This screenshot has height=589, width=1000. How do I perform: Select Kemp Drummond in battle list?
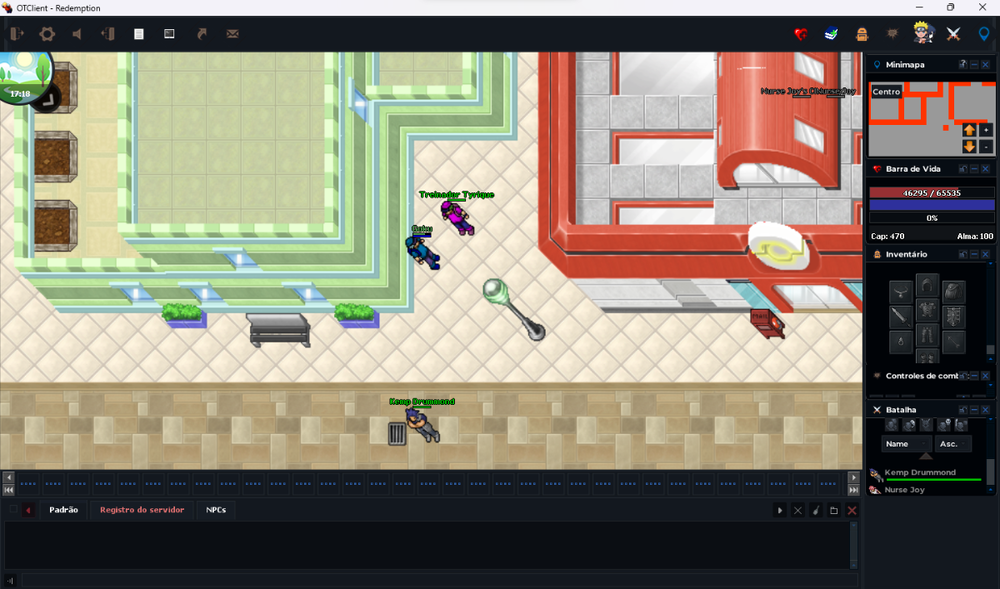pos(920,472)
